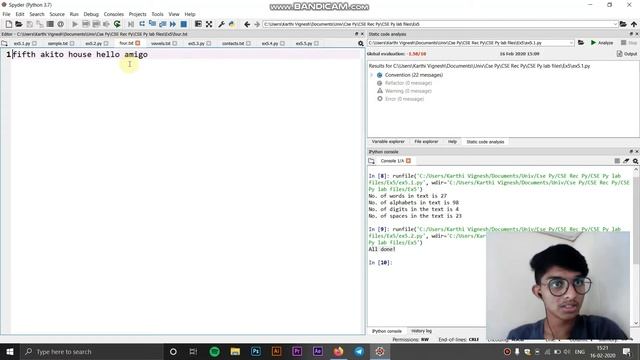Start debugging with the debug file icon
640x360 pixels.
[131, 24]
